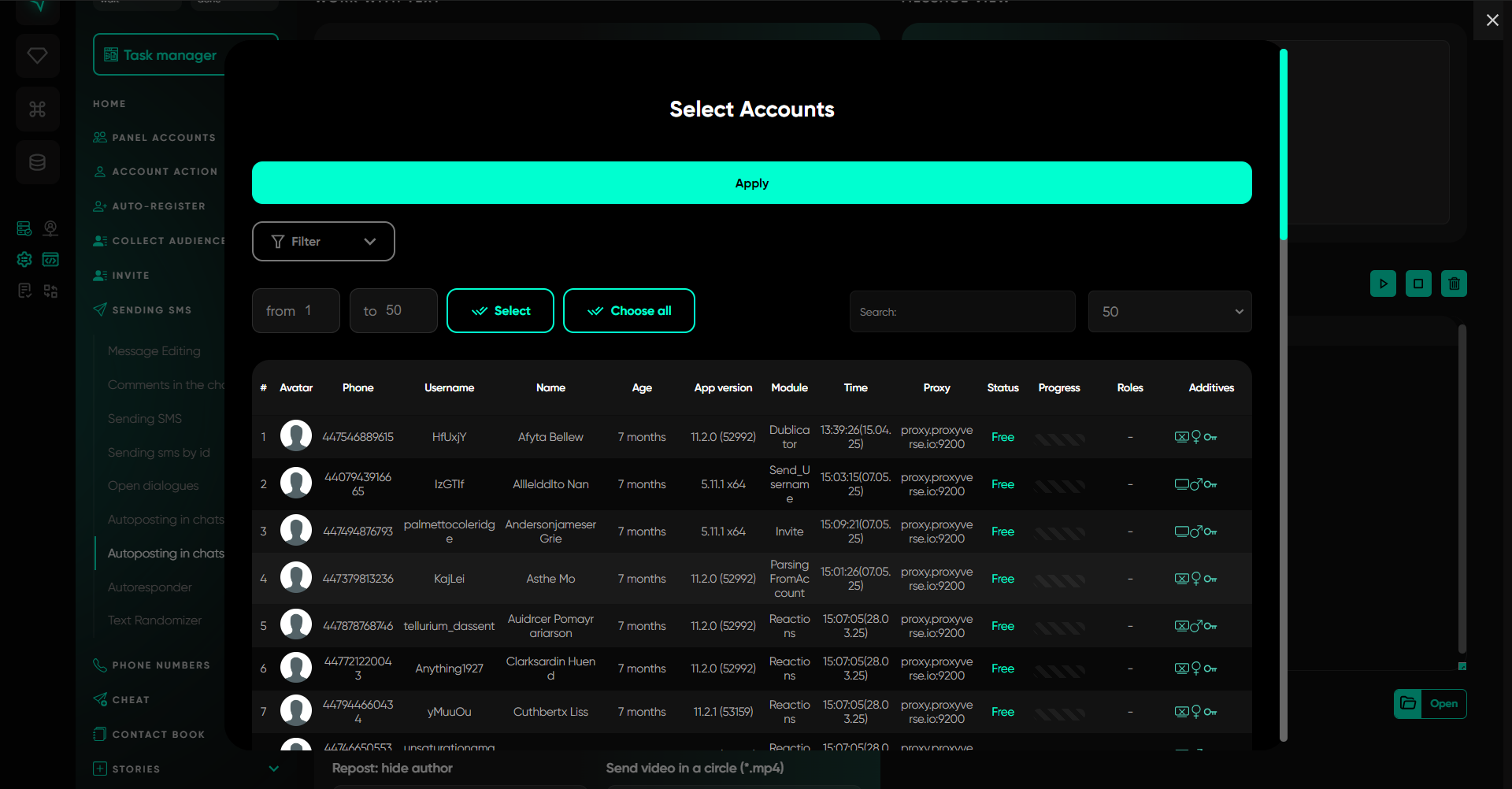Image resolution: width=1512 pixels, height=789 pixels.
Task: Open the 50 per page dropdown
Action: point(1169,312)
